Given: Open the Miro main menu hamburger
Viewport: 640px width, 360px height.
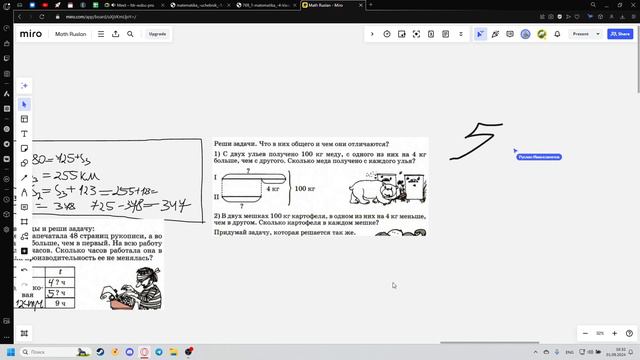Looking at the screenshot, I should pos(101,34).
